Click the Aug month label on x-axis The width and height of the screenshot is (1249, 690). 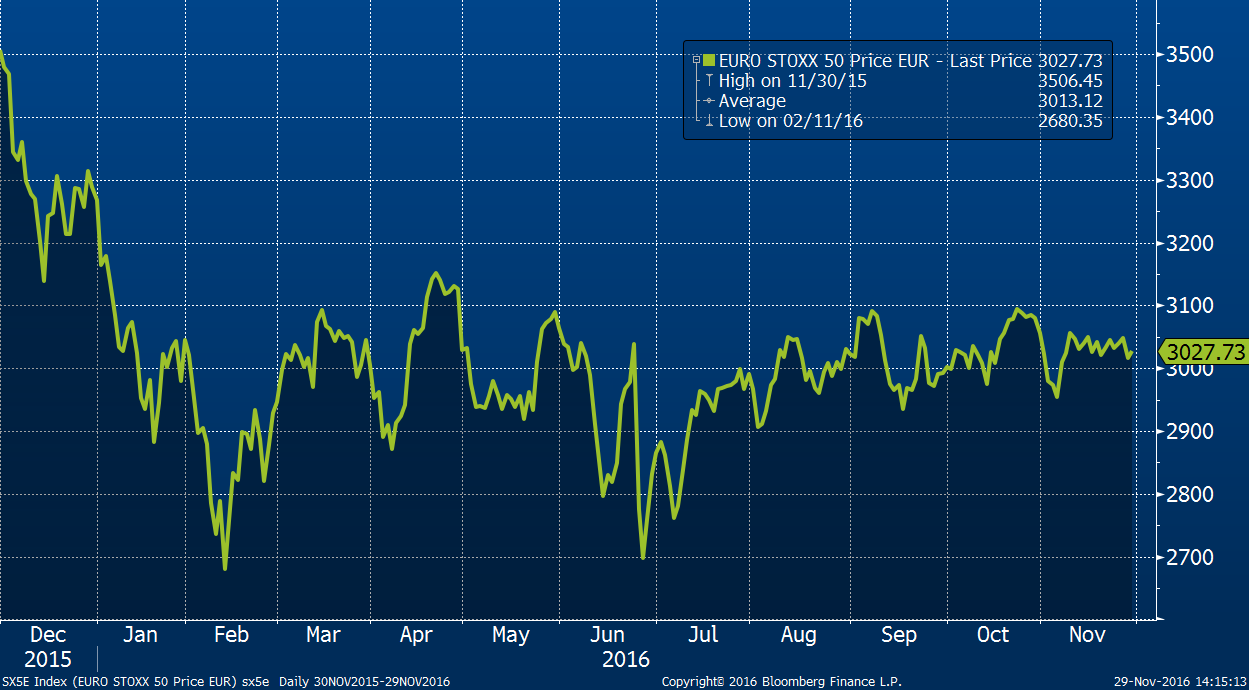click(798, 635)
